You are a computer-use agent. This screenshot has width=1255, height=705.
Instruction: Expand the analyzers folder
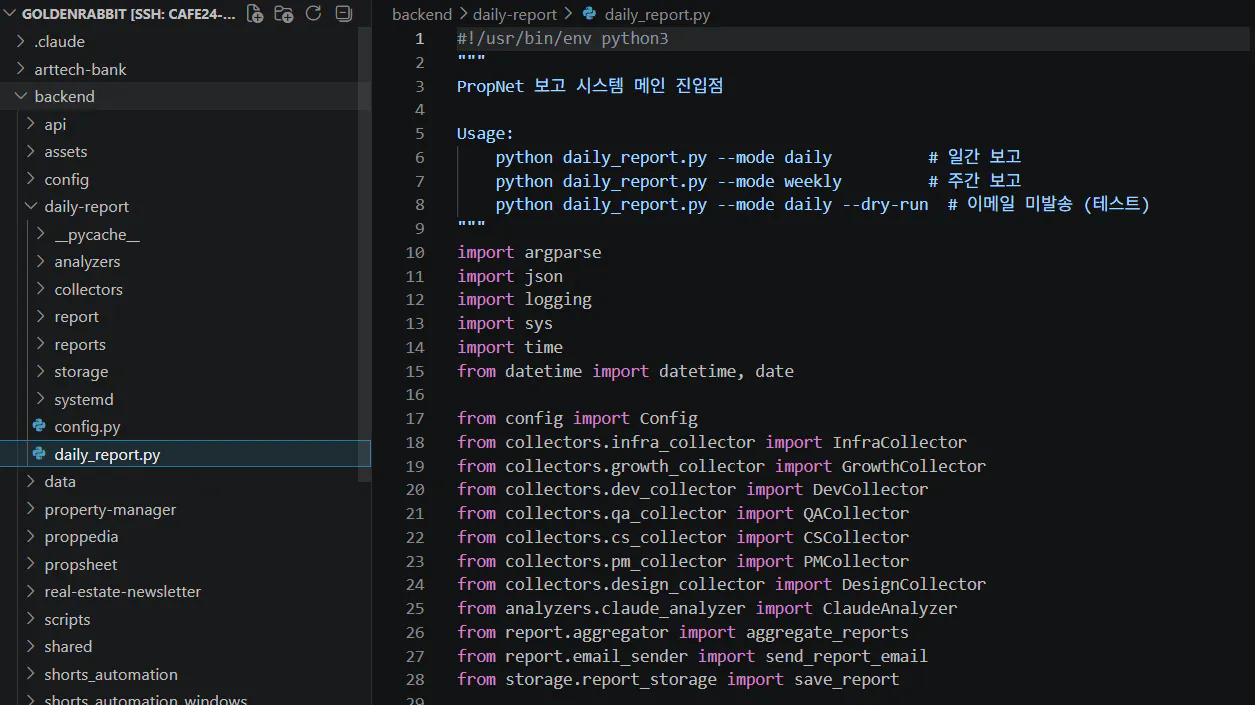pos(41,261)
